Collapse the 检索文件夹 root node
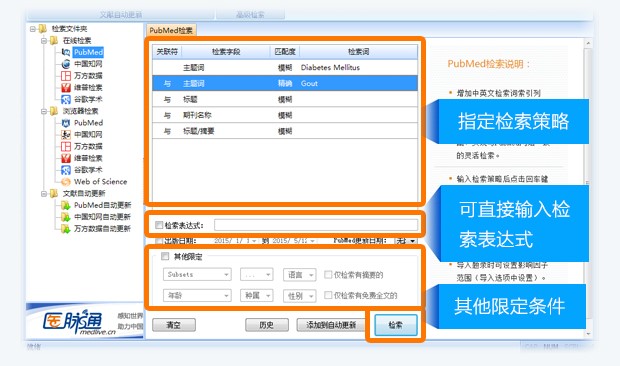 [x=33, y=29]
